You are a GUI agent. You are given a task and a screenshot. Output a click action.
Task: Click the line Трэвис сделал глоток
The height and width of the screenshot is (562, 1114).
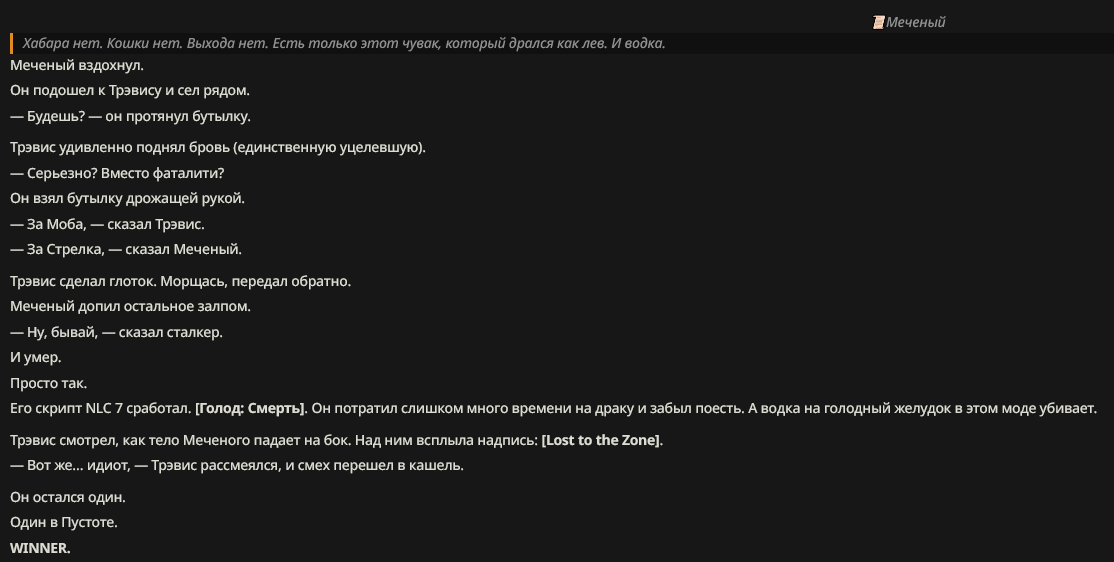180,281
